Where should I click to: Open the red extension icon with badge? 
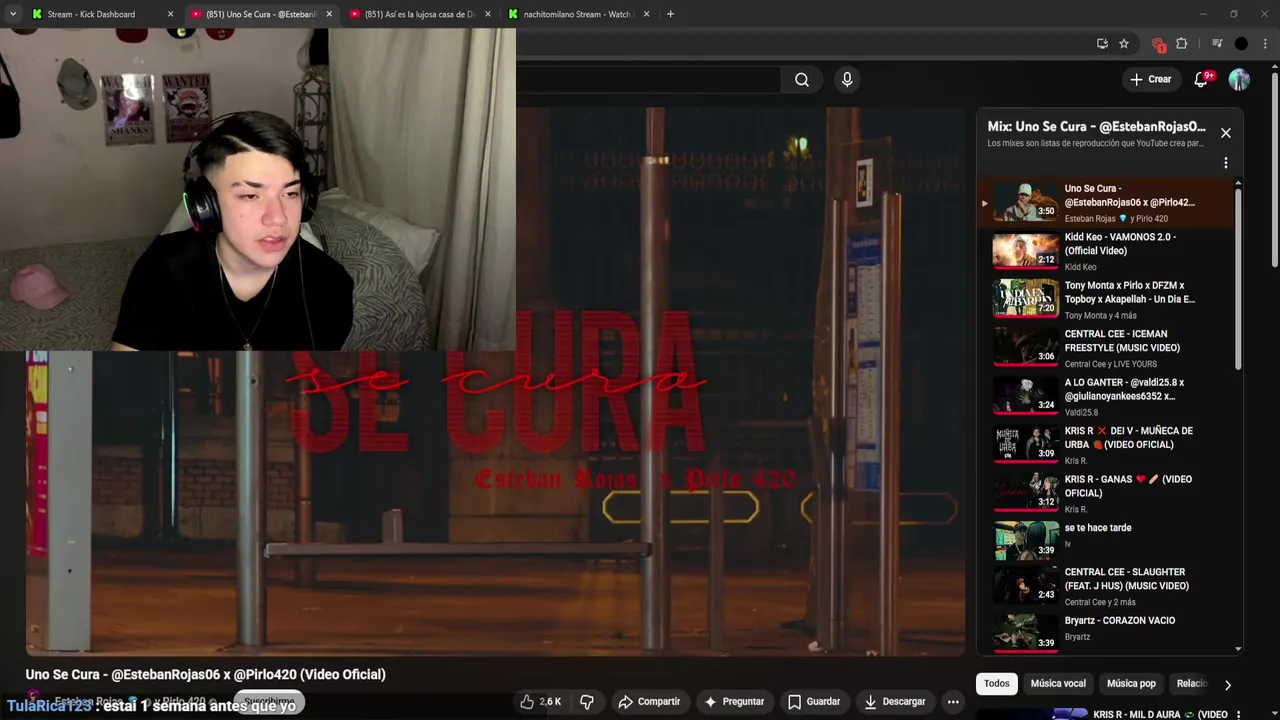tap(1158, 44)
